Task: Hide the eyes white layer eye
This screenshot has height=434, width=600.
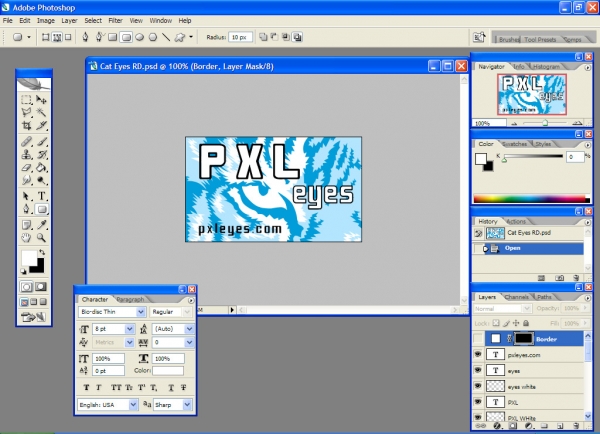Action: (x=478, y=386)
